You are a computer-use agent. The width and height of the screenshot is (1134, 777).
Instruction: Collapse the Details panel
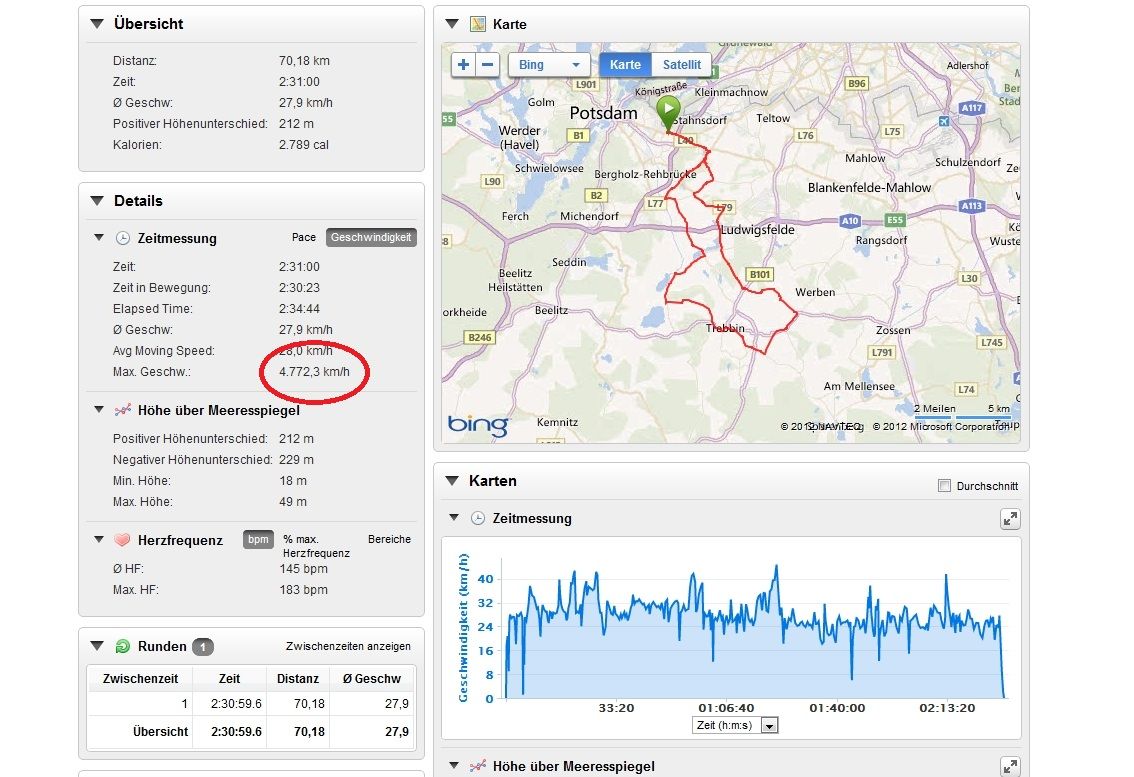click(x=97, y=201)
